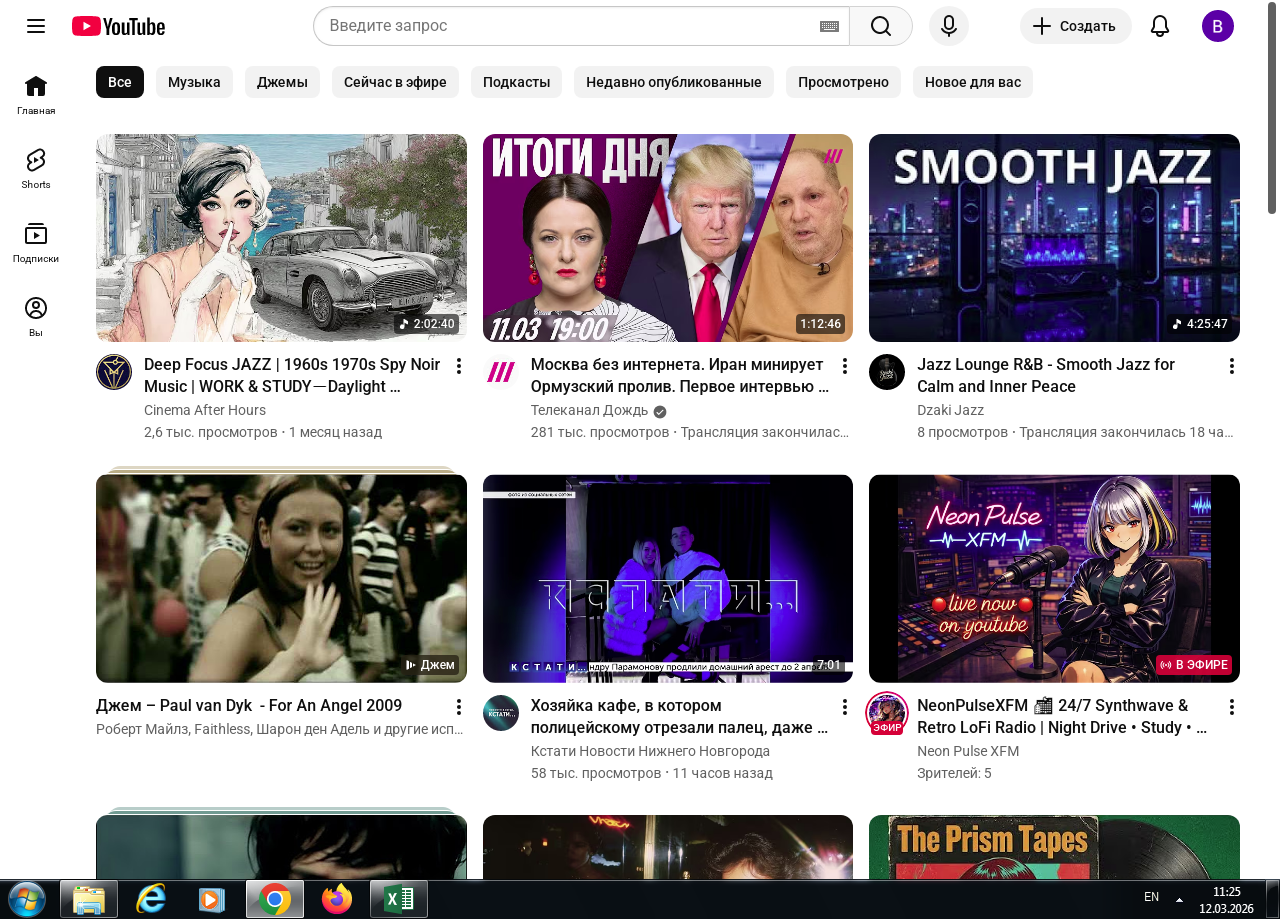Play the Neon Pulse XFM live thumbnail
1280x919 pixels.
click(x=1054, y=579)
